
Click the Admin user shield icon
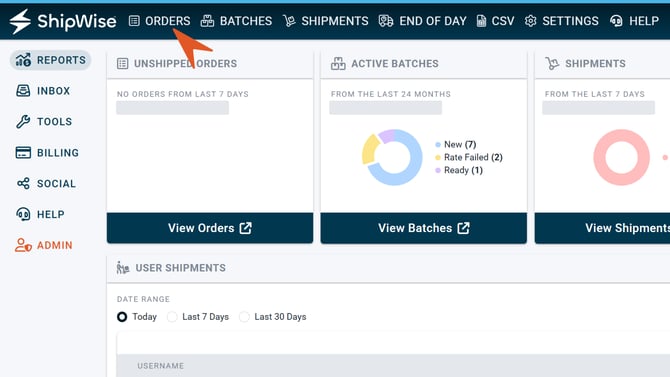point(23,245)
